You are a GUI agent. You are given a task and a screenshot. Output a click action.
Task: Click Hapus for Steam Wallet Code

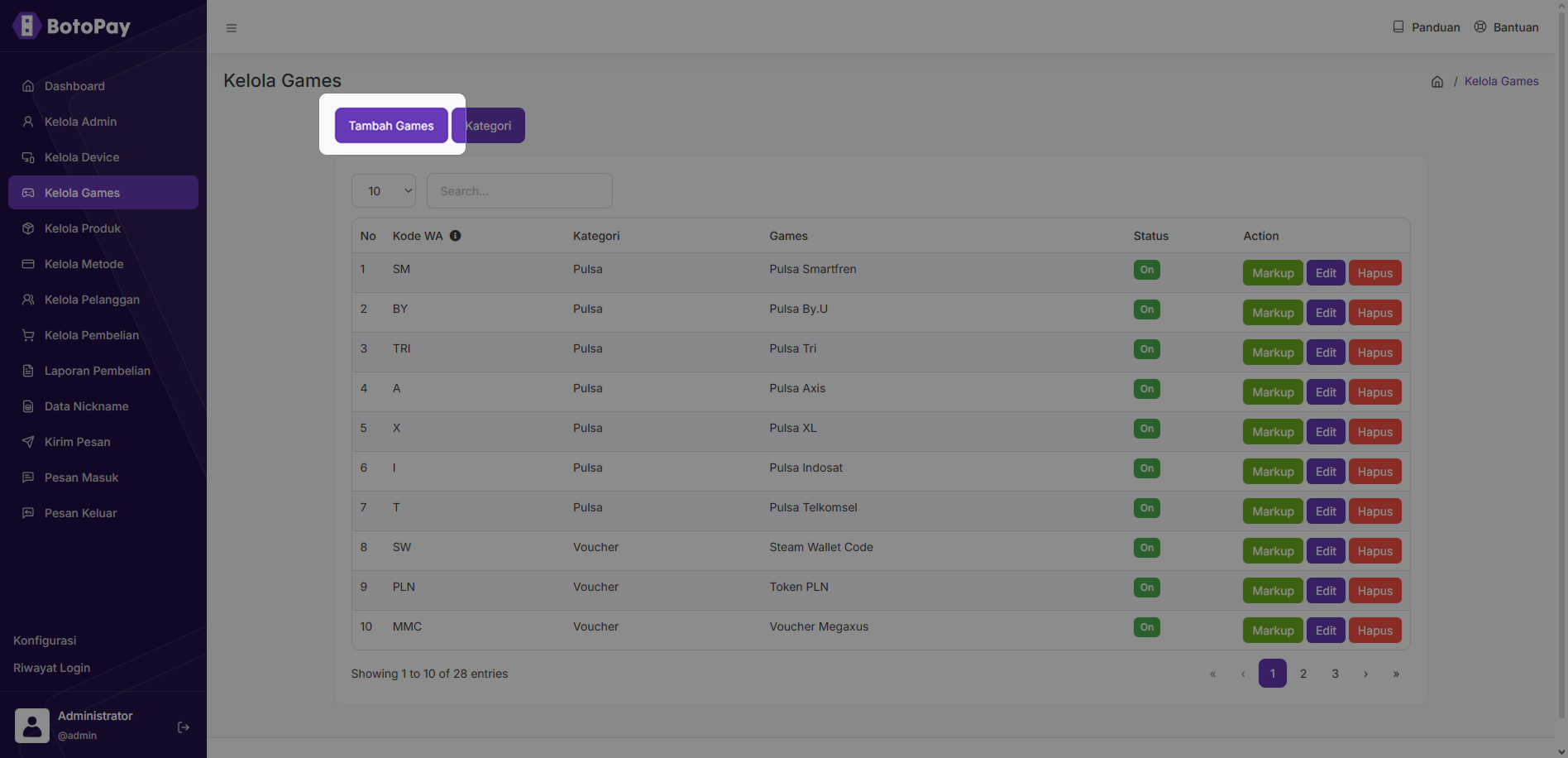click(1374, 551)
